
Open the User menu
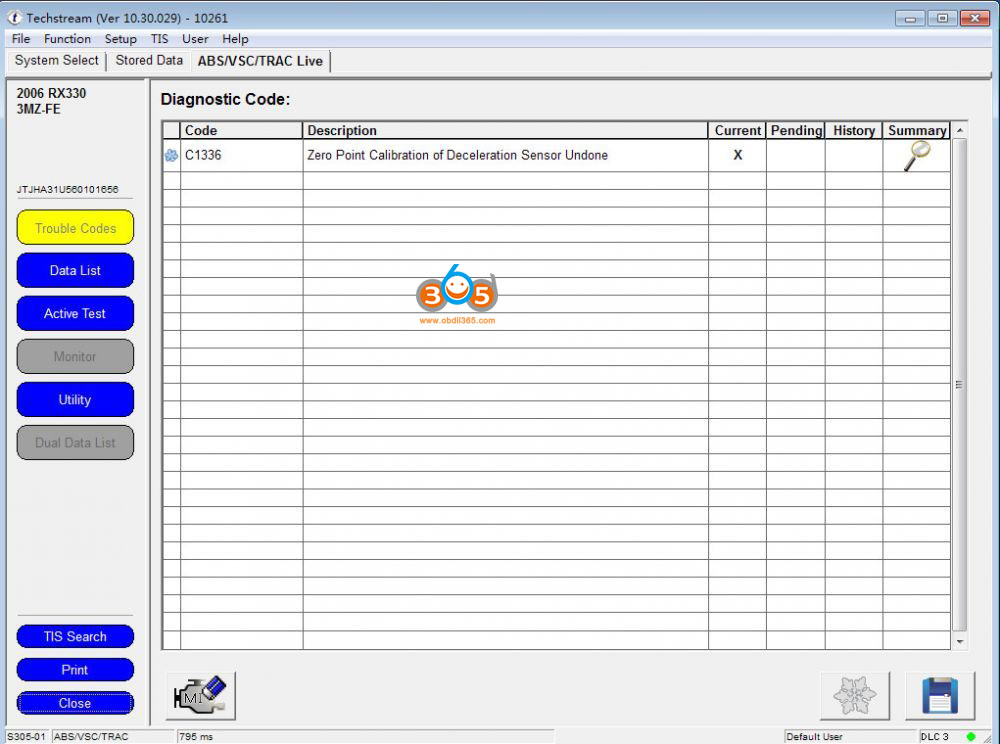(195, 39)
